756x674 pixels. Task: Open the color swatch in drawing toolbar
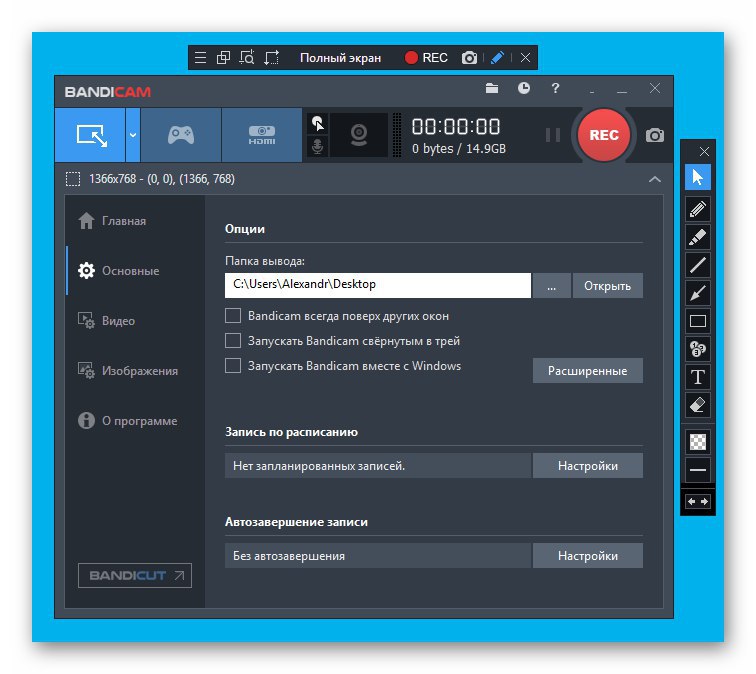698,442
